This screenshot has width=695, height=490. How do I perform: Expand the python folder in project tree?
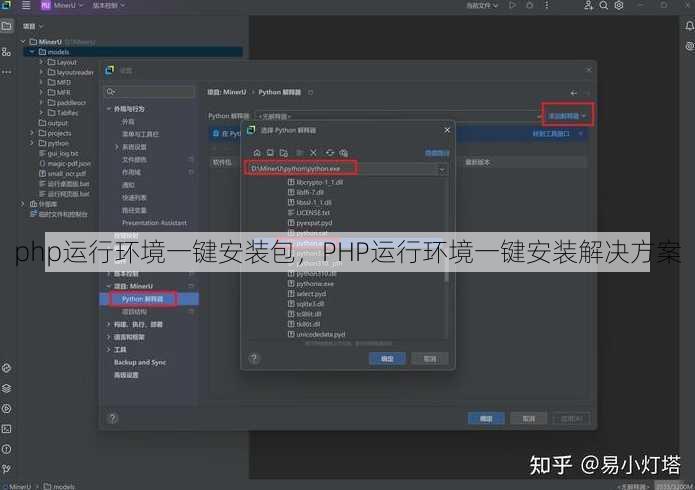click(x=32, y=143)
